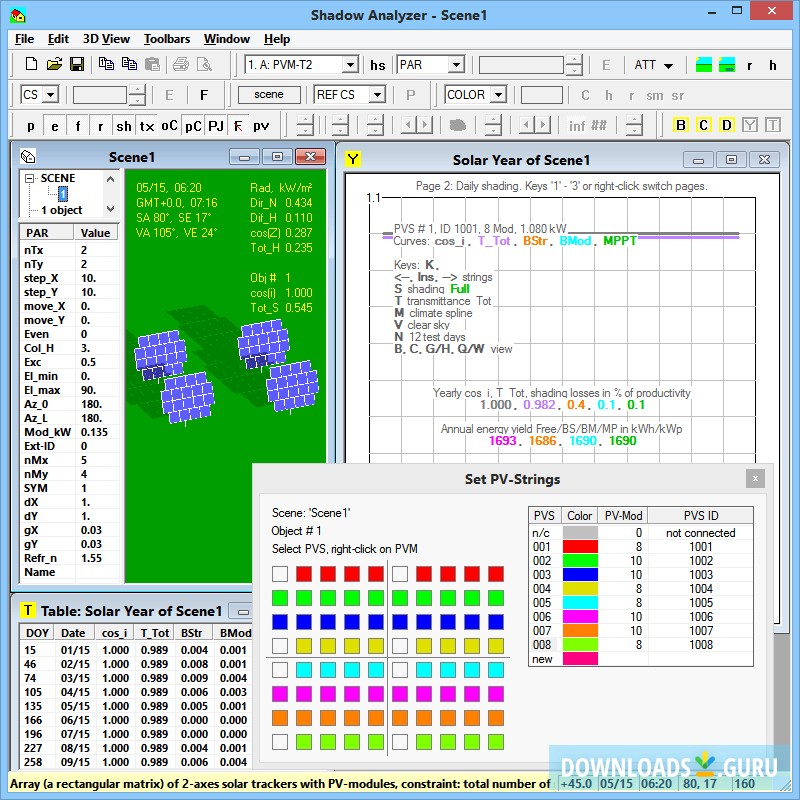The height and width of the screenshot is (800, 800).
Task: Select the 'pv' PV-modules tool
Action: [258, 125]
